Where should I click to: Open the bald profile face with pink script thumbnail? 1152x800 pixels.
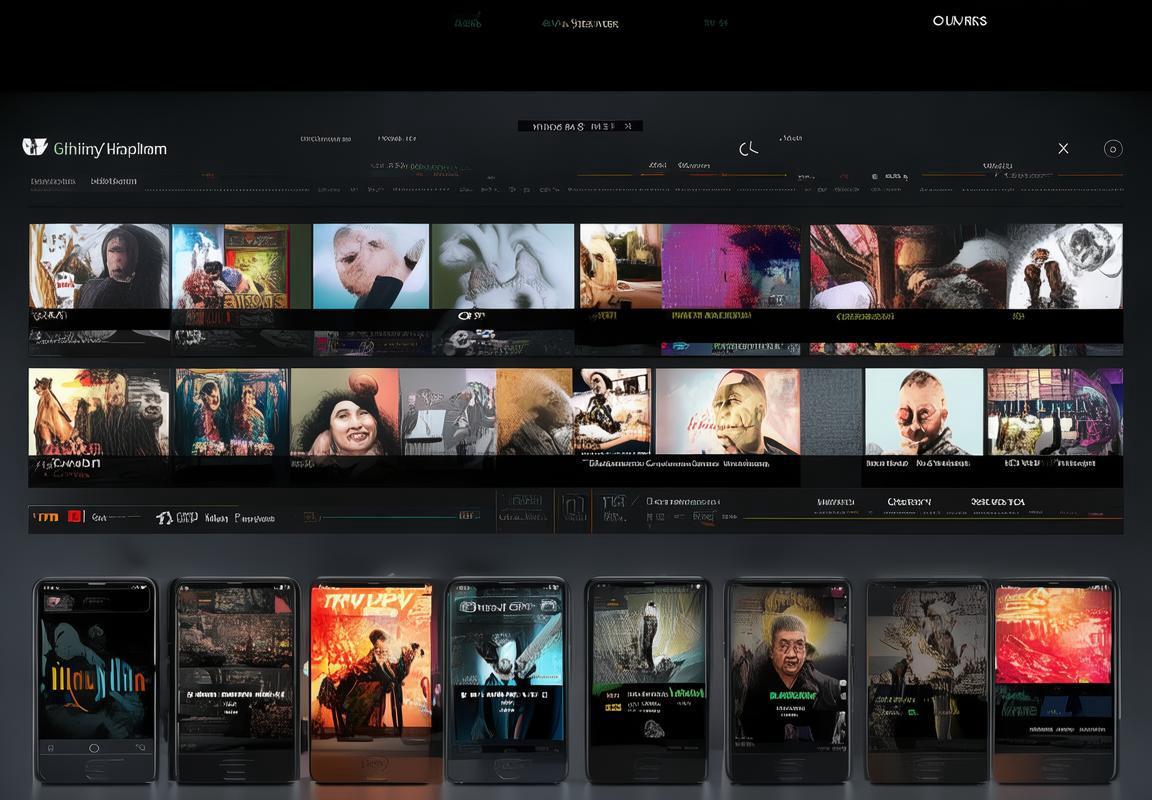[x=727, y=412]
